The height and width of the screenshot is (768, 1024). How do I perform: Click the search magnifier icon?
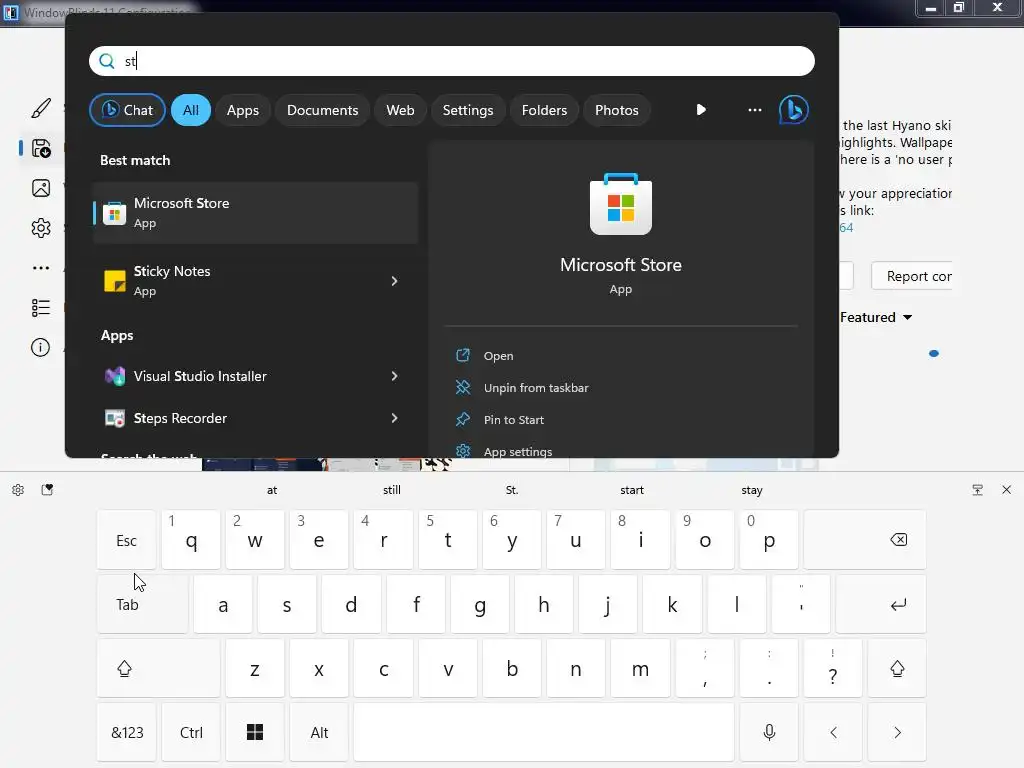106,61
